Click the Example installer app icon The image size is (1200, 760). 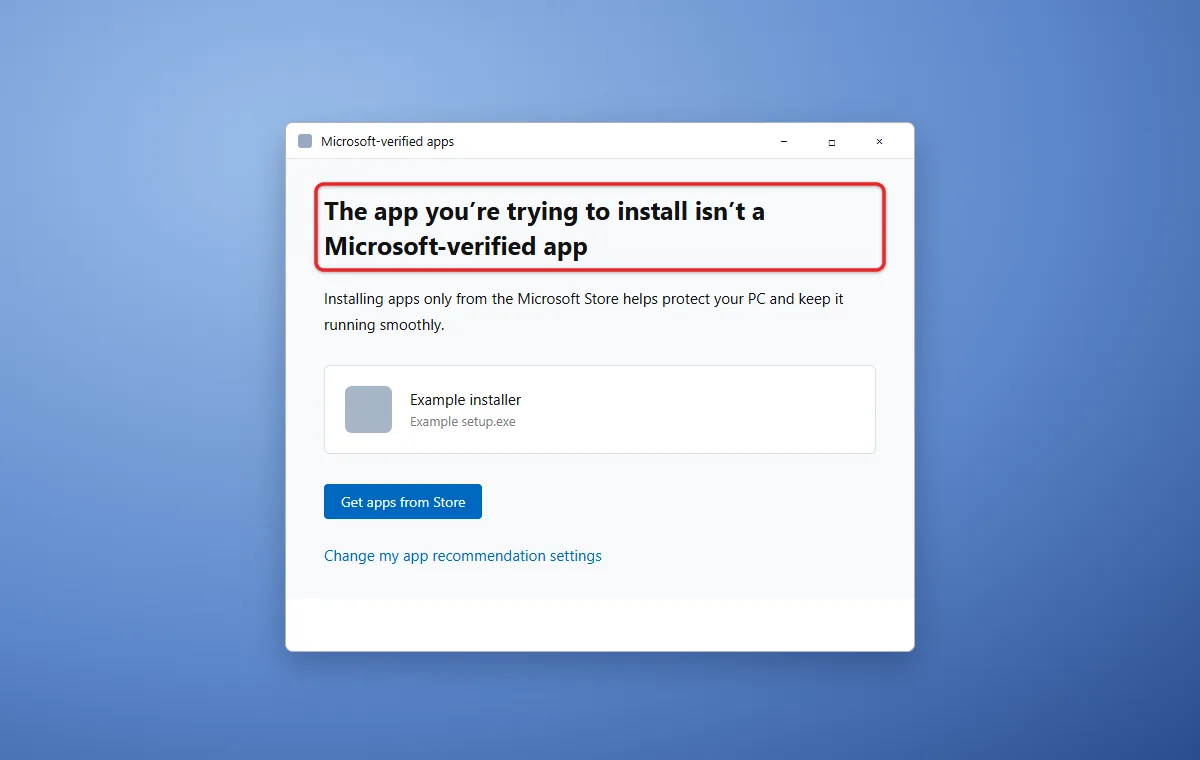[368, 409]
